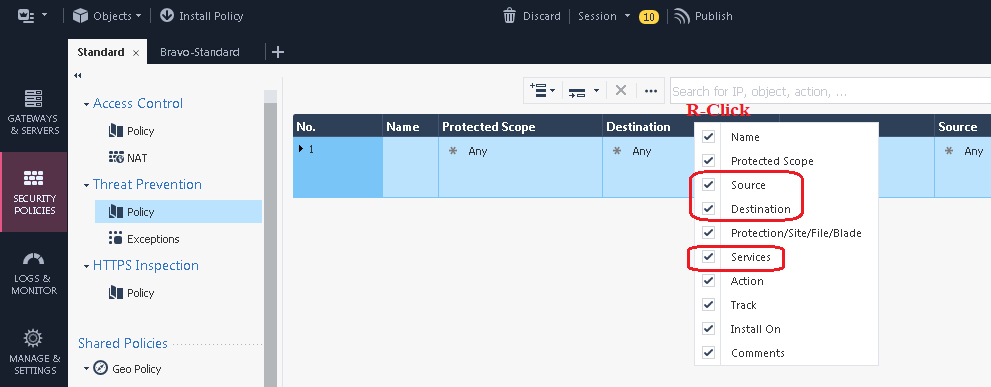
Task: Click the Protected Scope column header
Action: tap(520, 126)
